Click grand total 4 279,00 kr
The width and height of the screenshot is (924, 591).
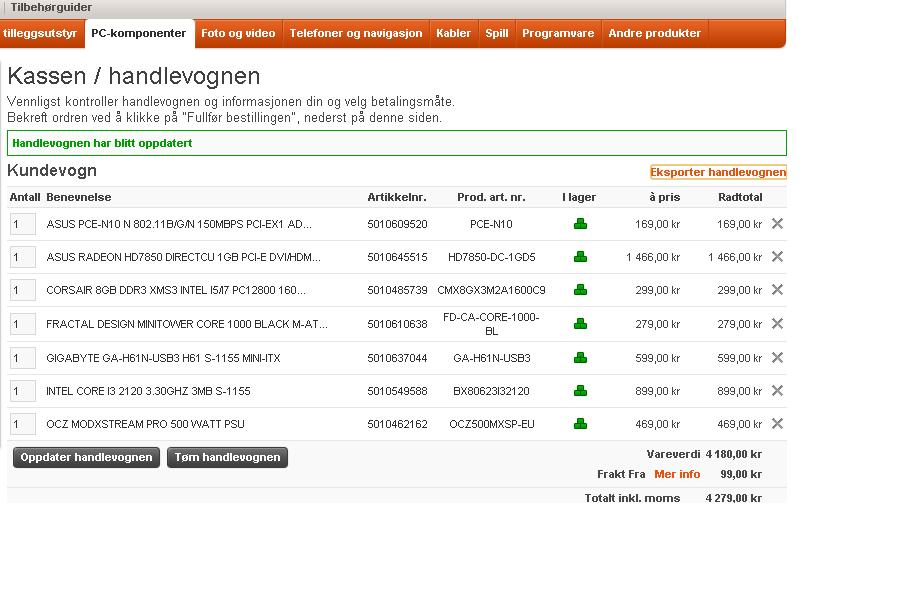tap(734, 498)
